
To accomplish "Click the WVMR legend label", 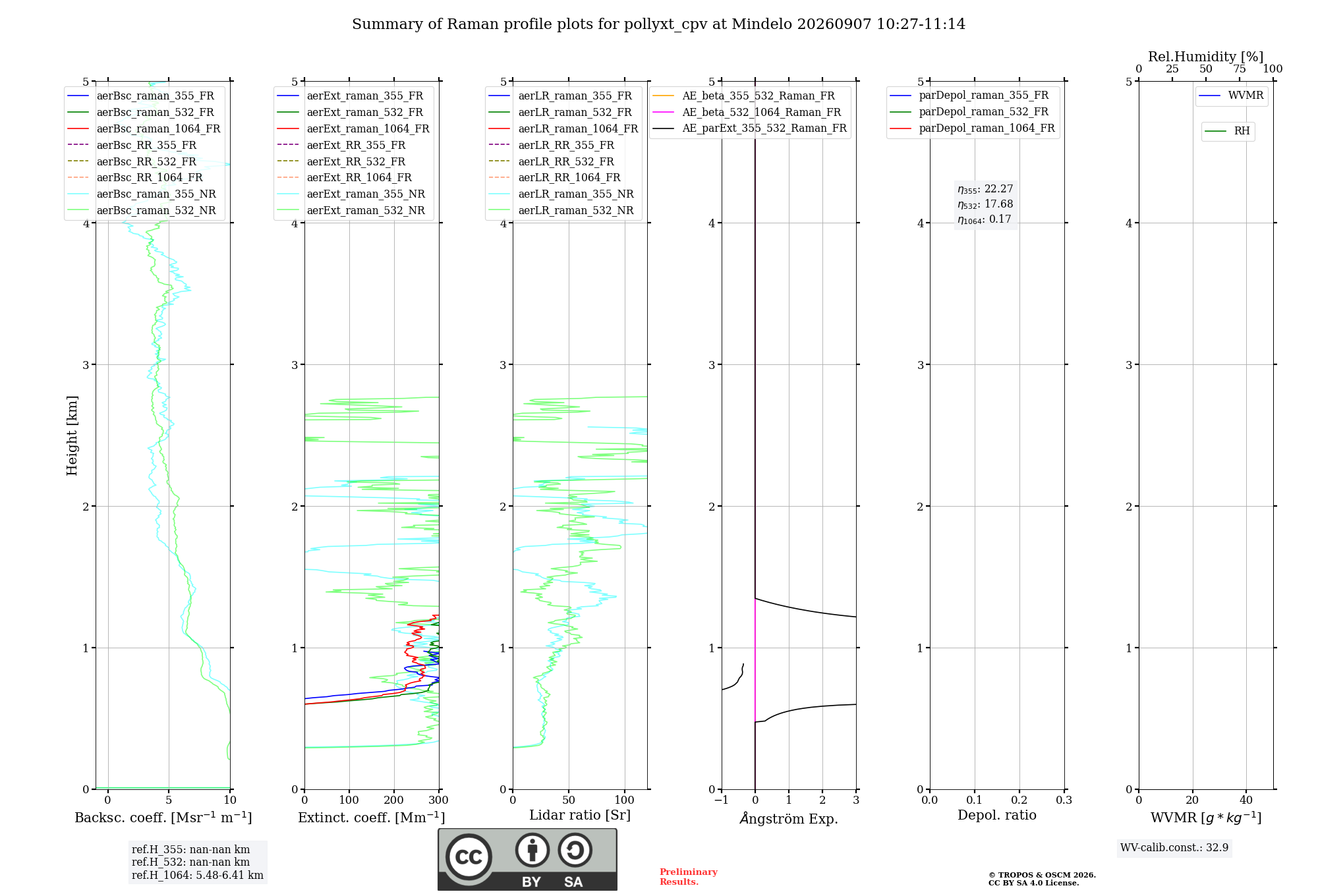I will 1246,96.
